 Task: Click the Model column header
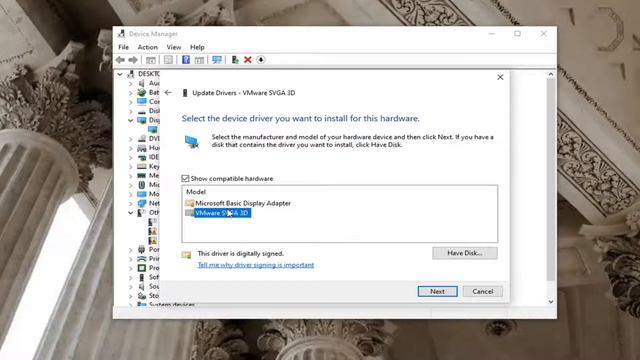click(196, 191)
